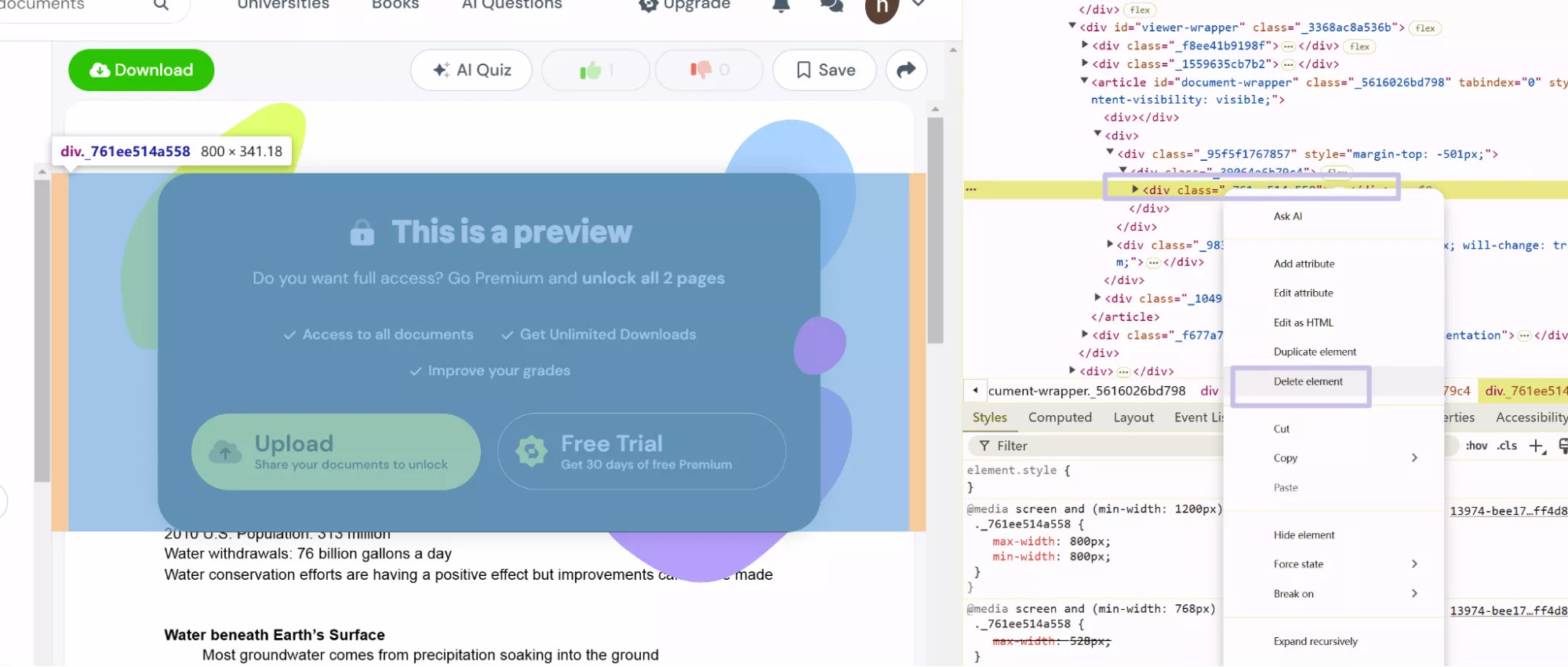Click the share arrow button
This screenshot has height=667, width=1568.
click(906, 70)
